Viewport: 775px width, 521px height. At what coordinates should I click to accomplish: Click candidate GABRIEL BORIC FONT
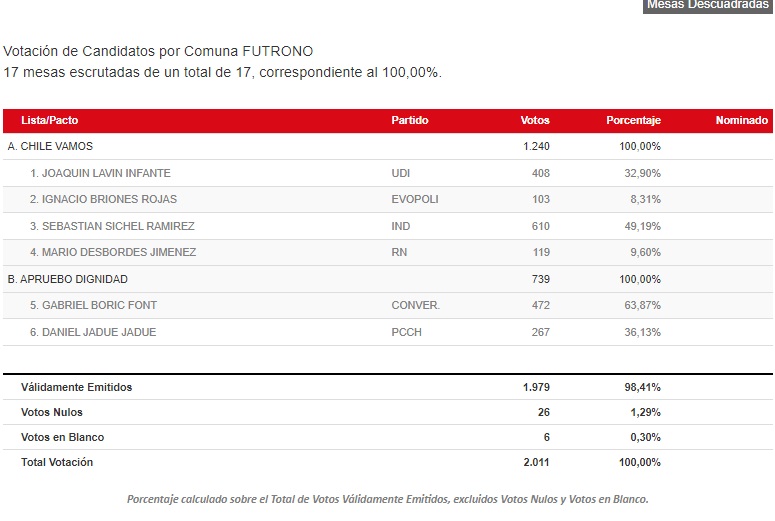point(93,305)
